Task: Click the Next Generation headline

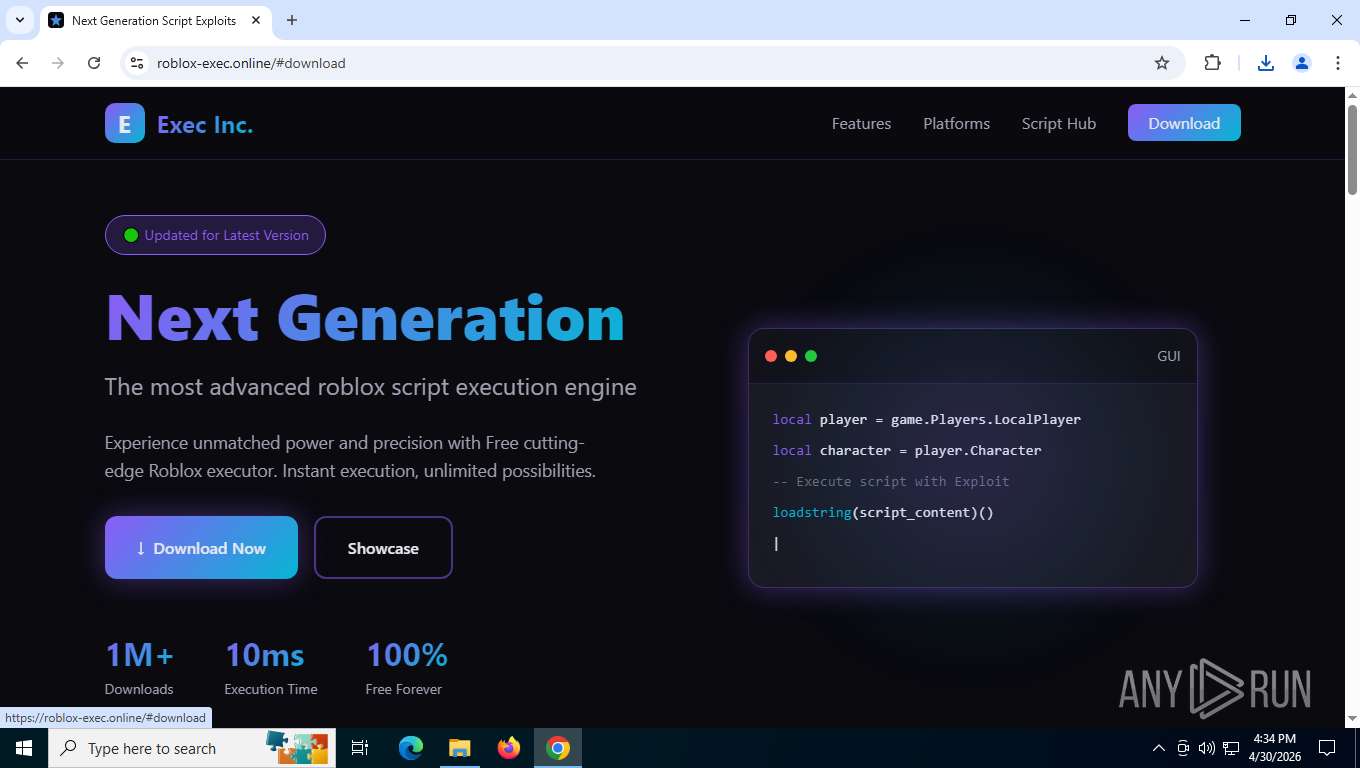Action: click(x=365, y=318)
